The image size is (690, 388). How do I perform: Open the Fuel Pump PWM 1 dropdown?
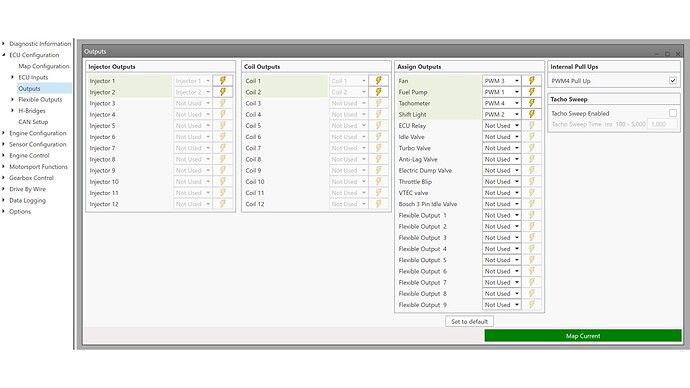[502, 92]
